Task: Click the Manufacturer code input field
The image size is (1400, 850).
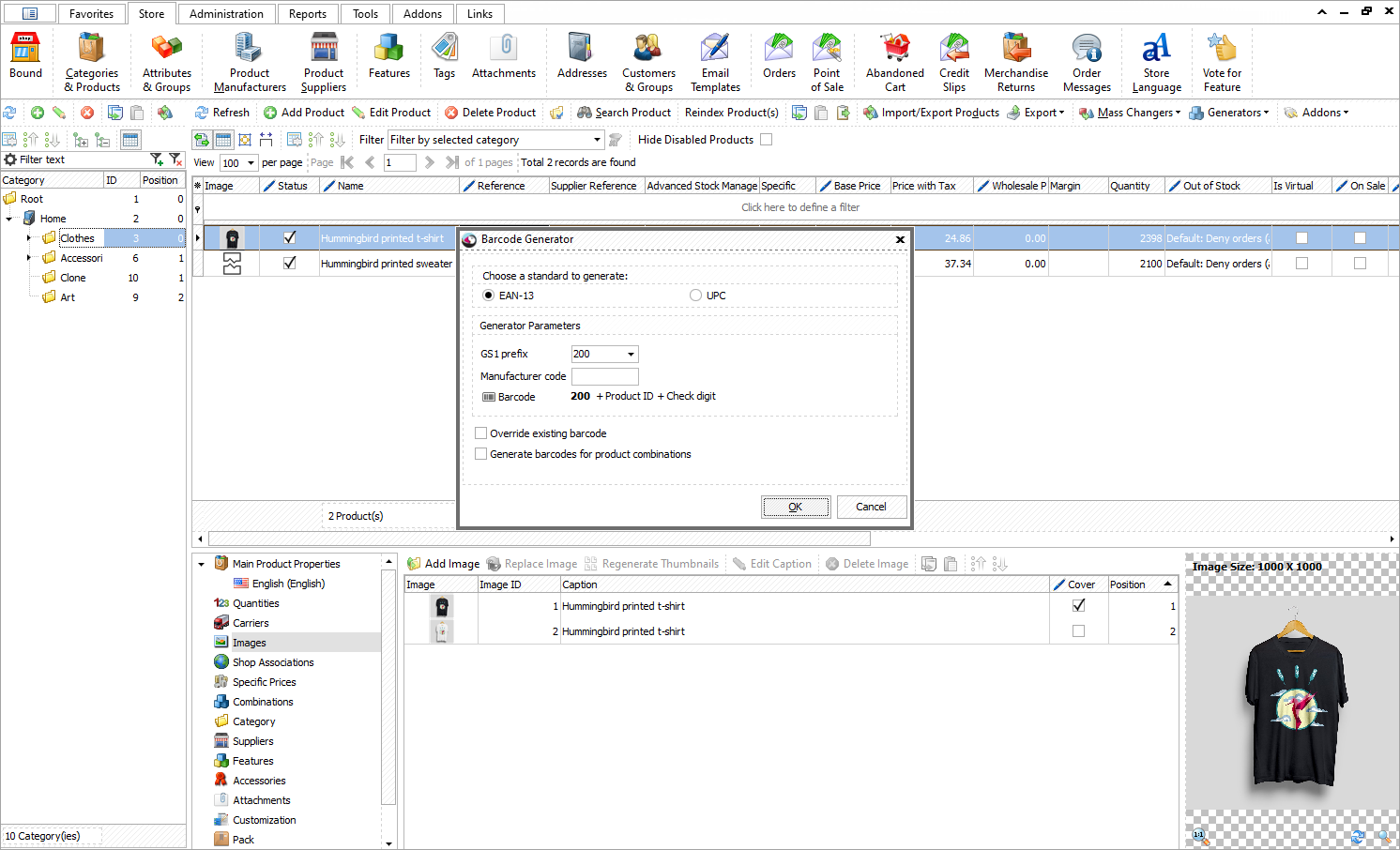Action: pos(604,376)
